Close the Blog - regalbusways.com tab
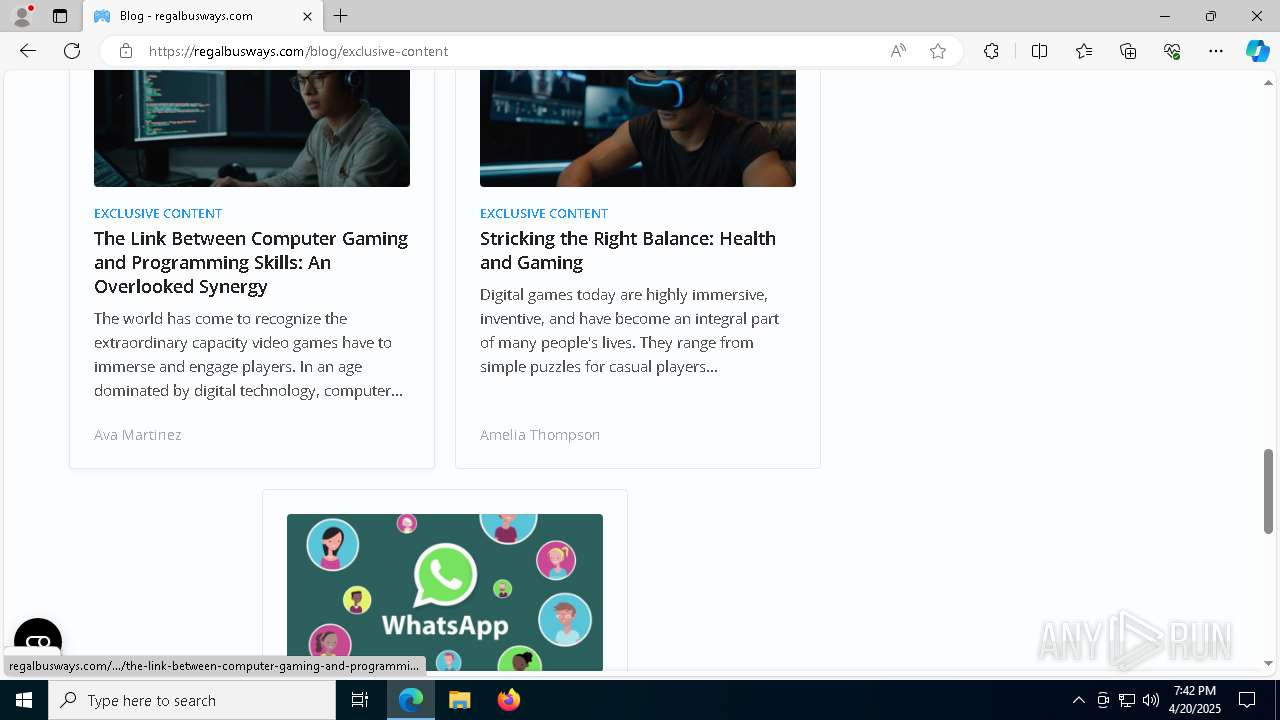The height and width of the screenshot is (720, 1280). (x=307, y=16)
